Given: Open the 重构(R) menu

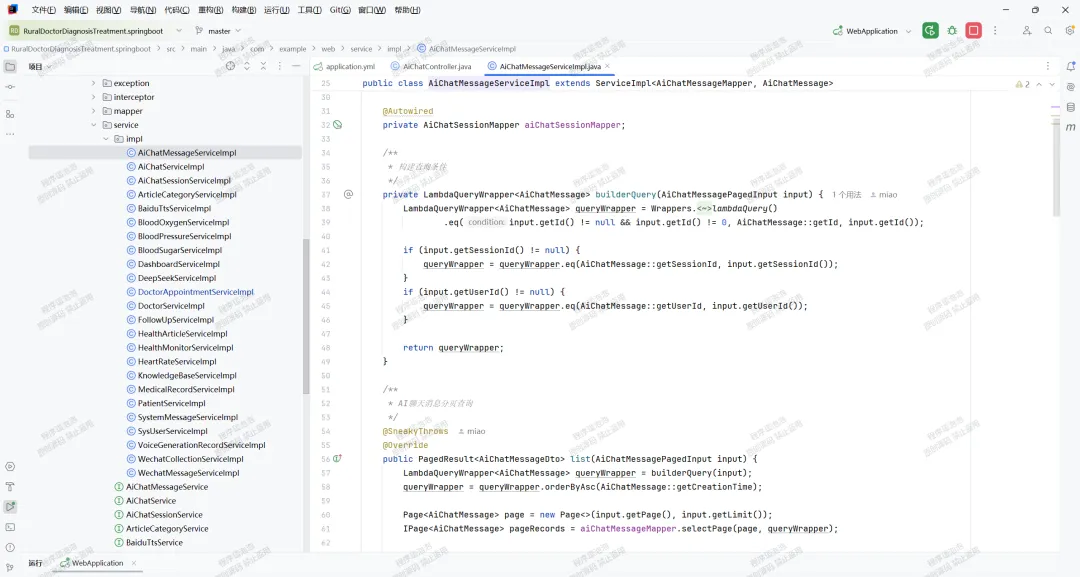Looking at the screenshot, I should [x=210, y=10].
